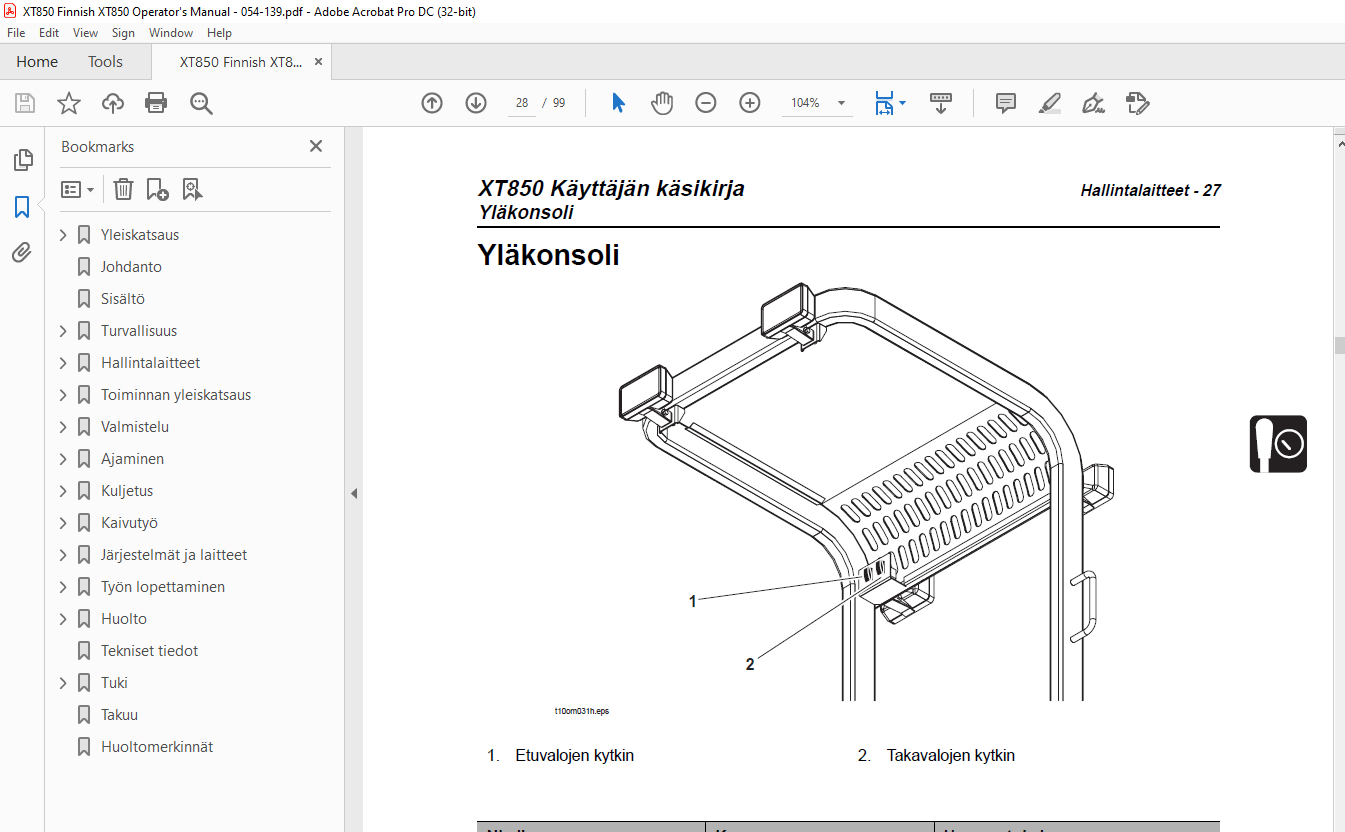The height and width of the screenshot is (832, 1345).
Task: Expand the Huolto bookmark
Action: (63, 619)
